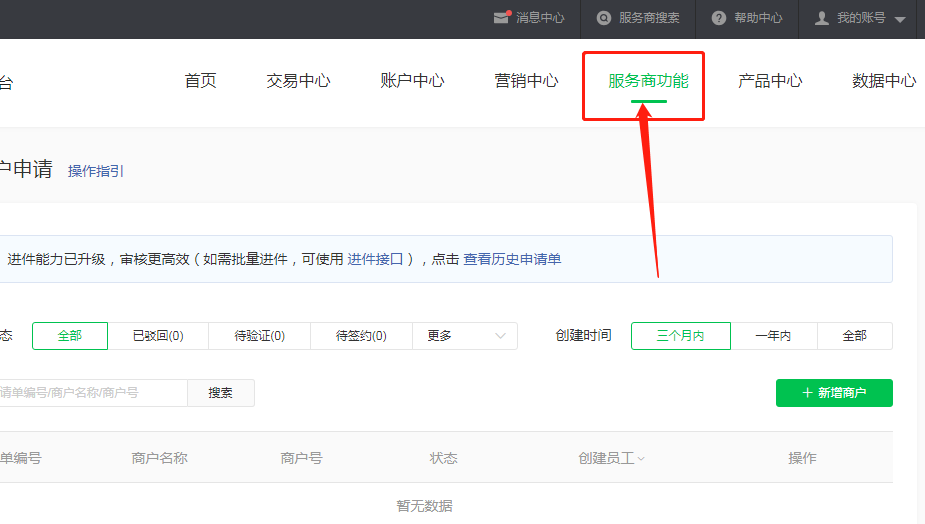Click the 创建时间 label
The width and height of the screenshot is (925, 524).
click(x=583, y=336)
